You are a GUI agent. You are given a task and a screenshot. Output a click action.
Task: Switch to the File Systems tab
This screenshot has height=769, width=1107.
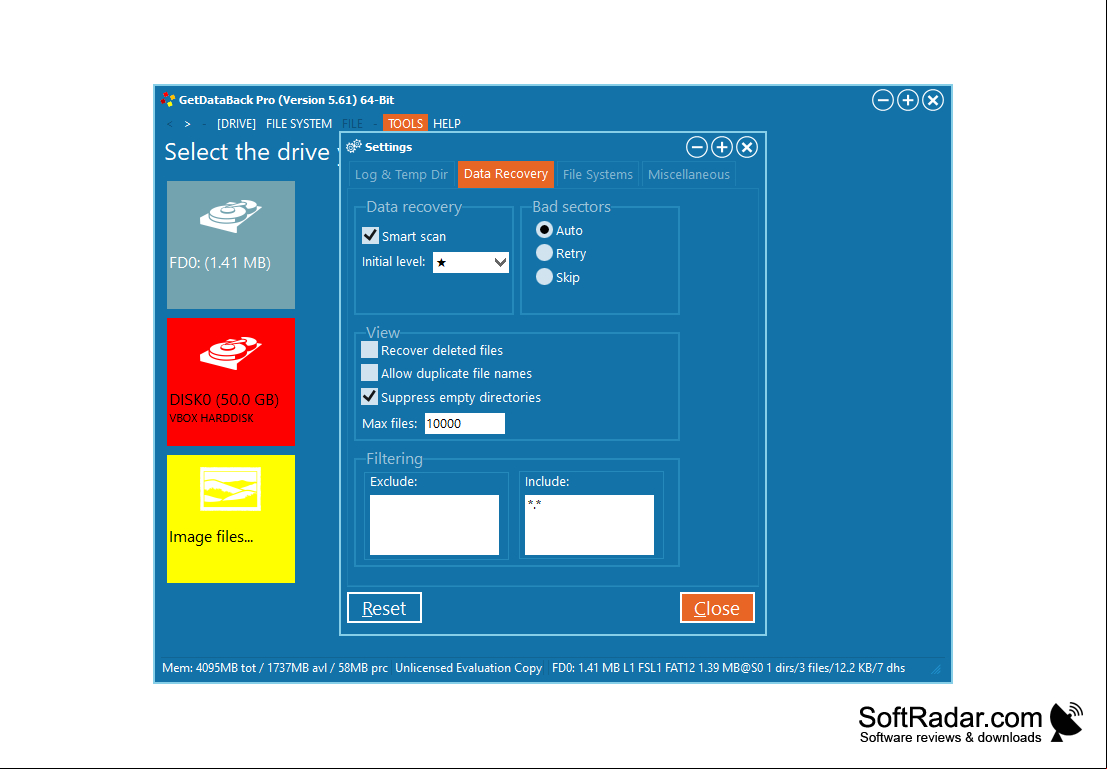[x=597, y=174]
